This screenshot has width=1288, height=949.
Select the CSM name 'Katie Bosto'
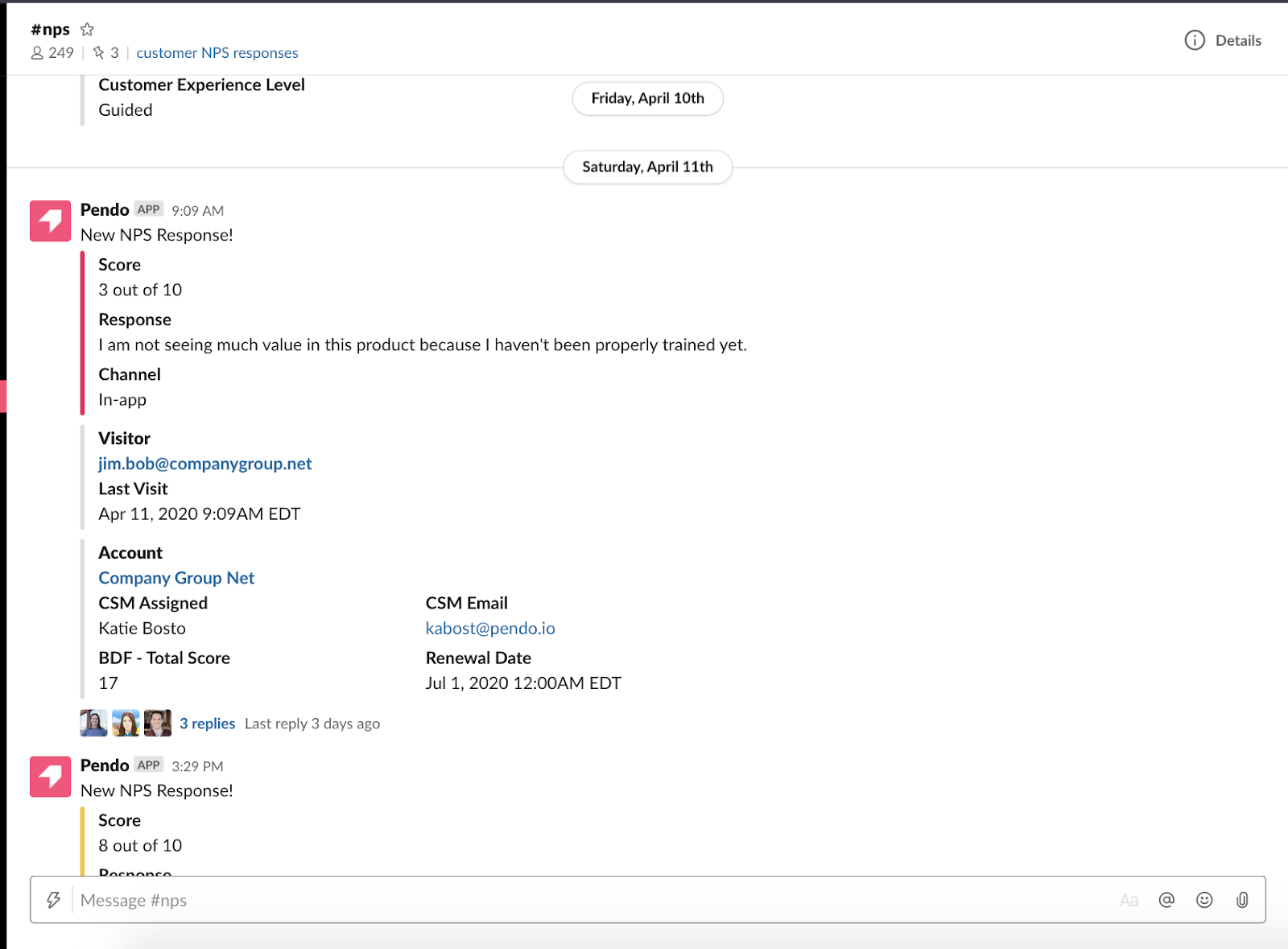(x=142, y=628)
